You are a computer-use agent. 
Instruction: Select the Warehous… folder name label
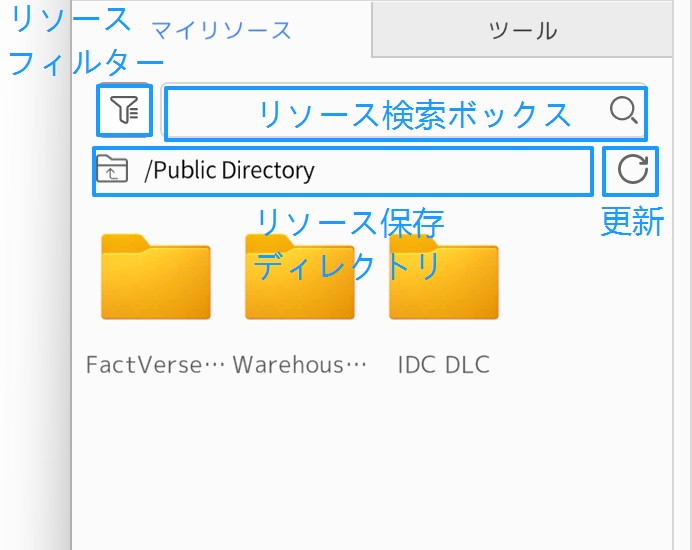coord(300,364)
